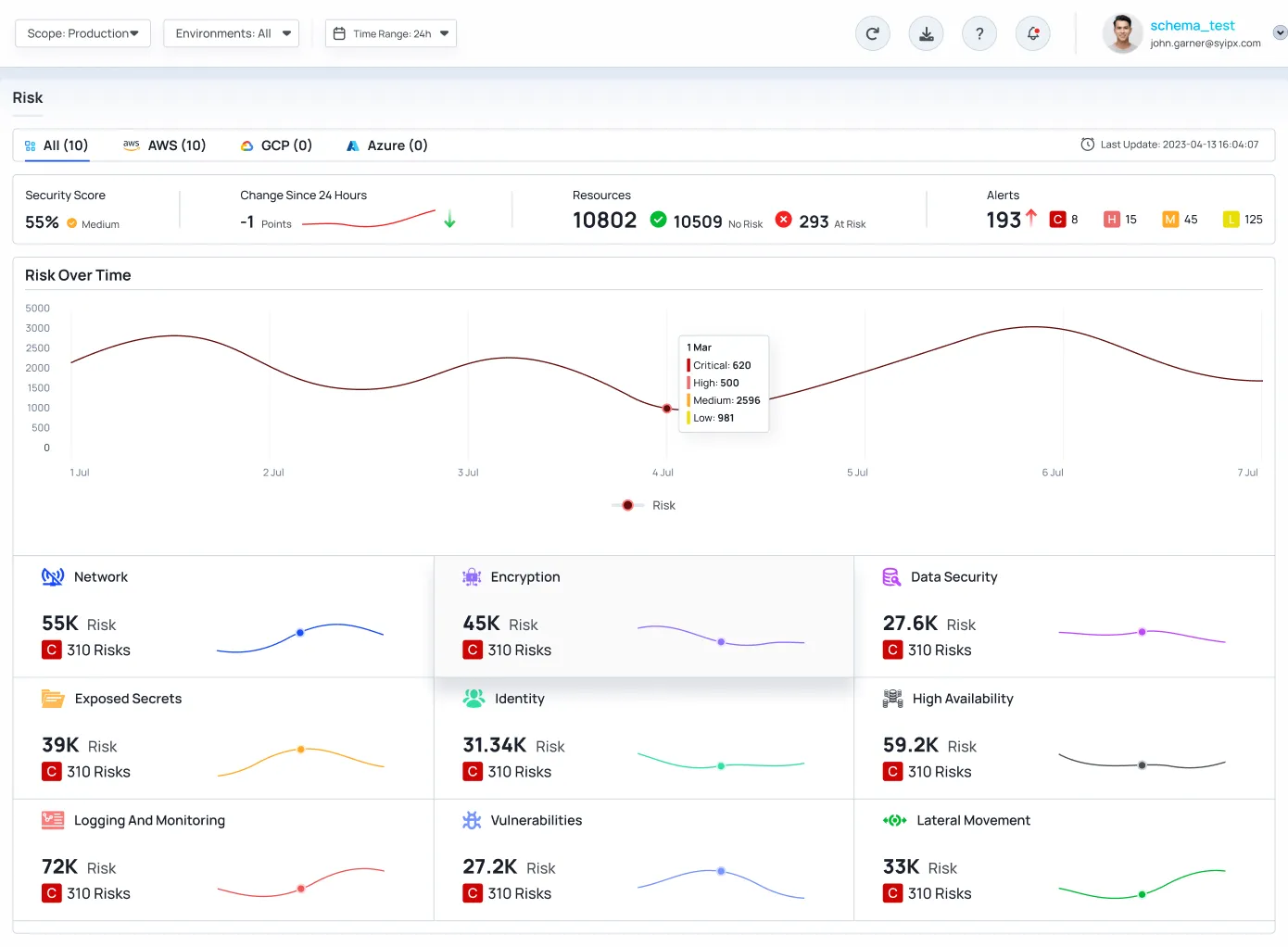Click the Lateral Movement icon

[x=894, y=821]
